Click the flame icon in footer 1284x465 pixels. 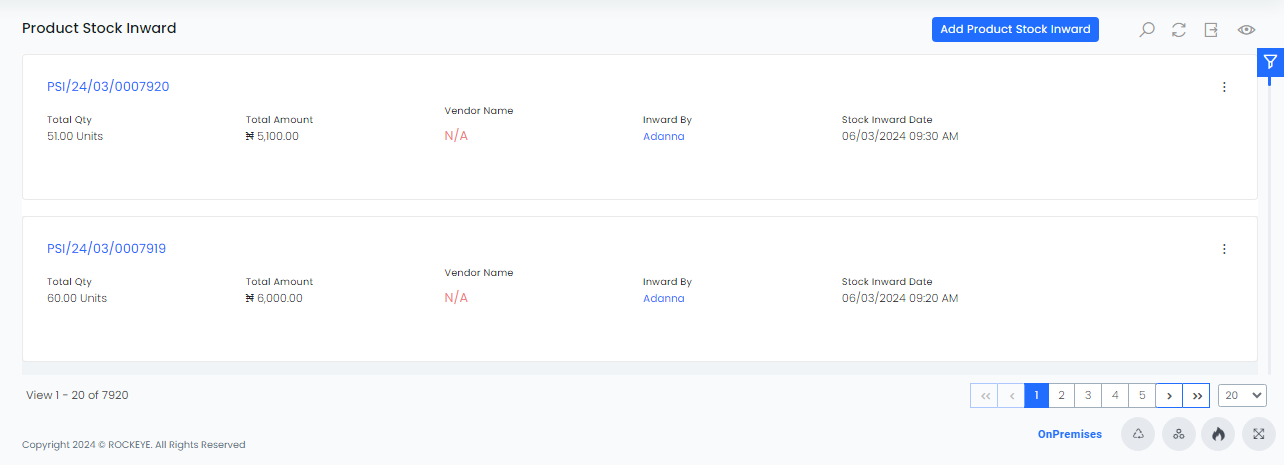[x=1218, y=434]
